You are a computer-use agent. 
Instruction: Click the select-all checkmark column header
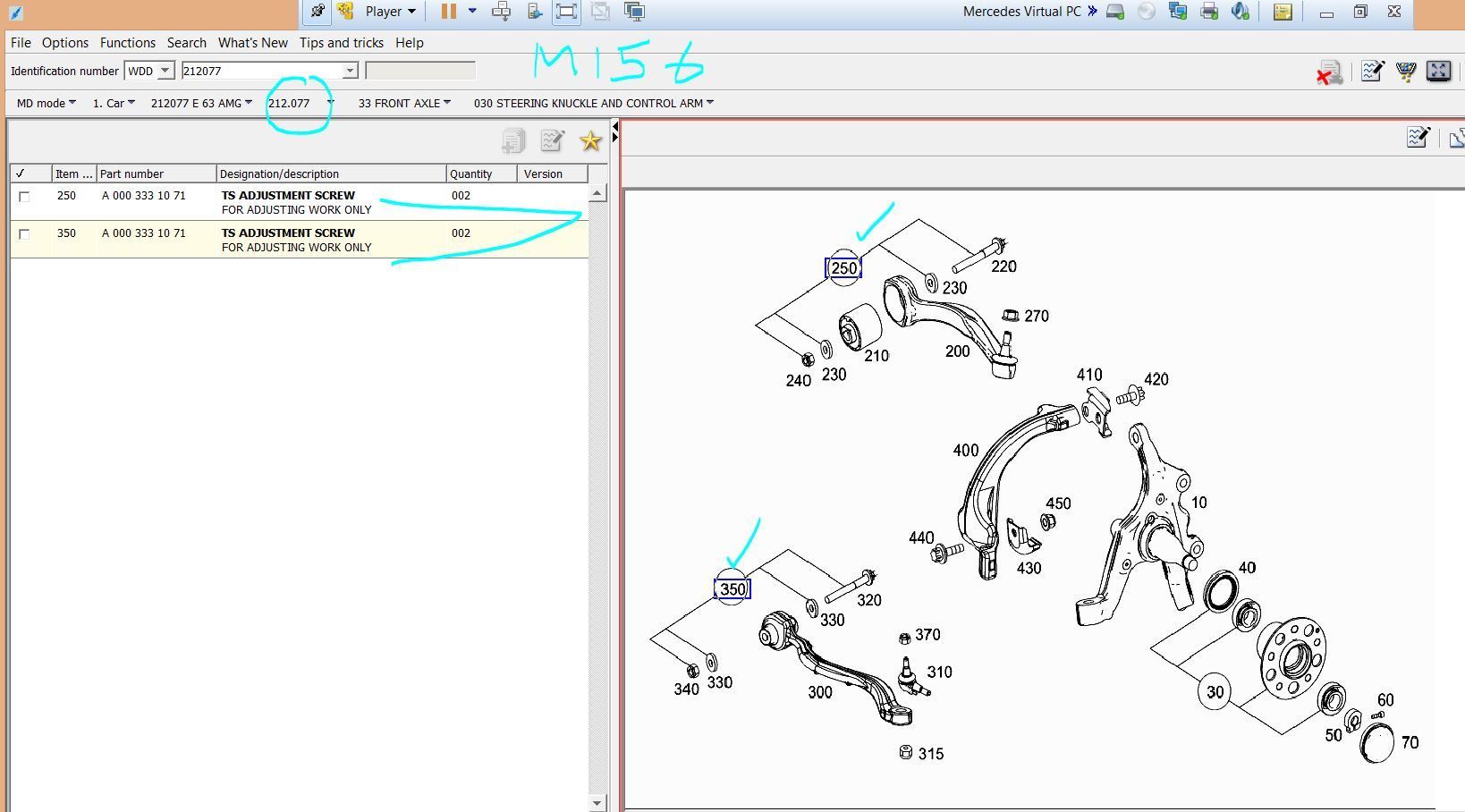click(21, 173)
